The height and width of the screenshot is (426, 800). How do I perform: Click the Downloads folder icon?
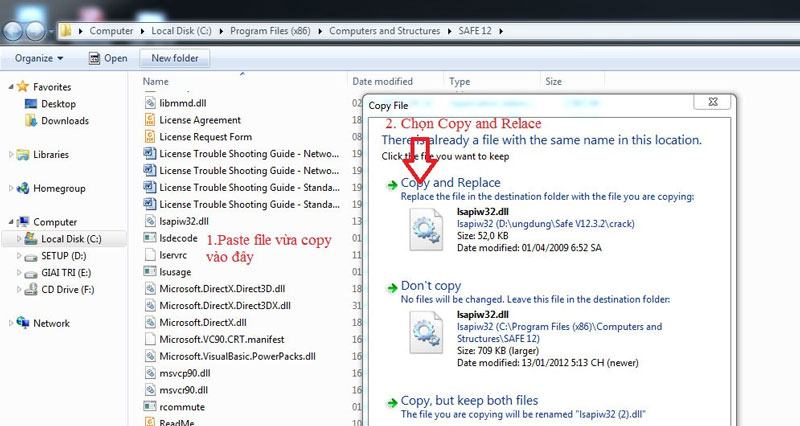point(31,120)
